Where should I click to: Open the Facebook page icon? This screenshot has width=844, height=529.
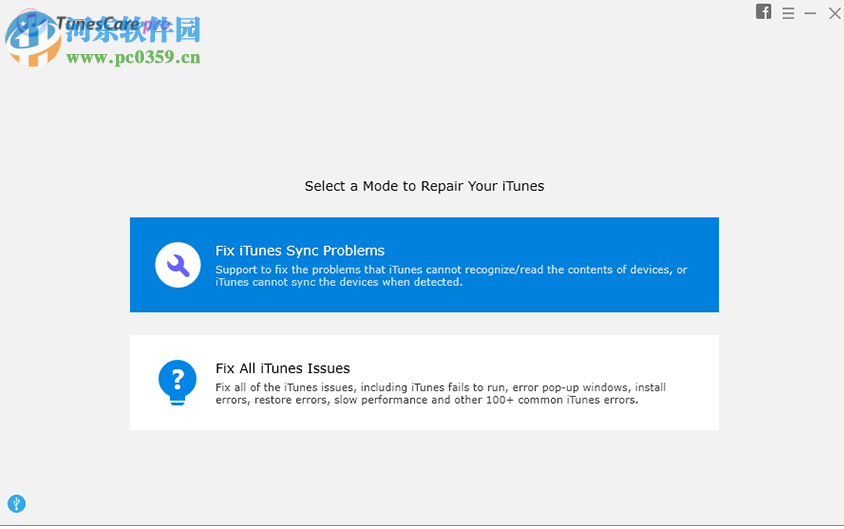[763, 11]
